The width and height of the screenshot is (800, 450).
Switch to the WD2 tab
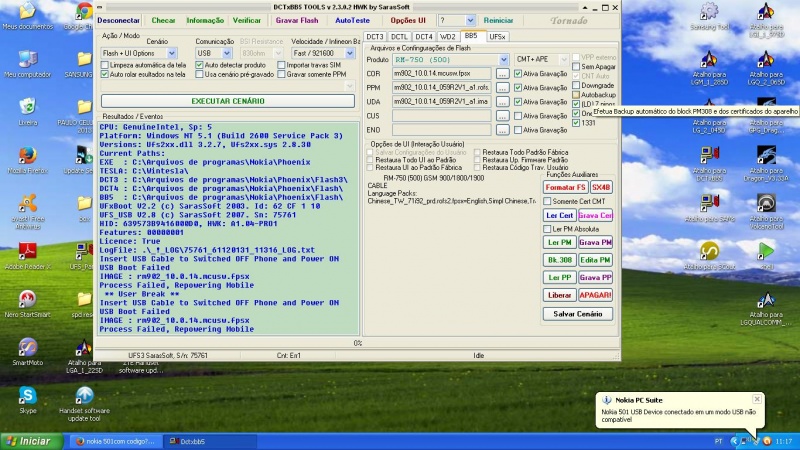point(447,37)
